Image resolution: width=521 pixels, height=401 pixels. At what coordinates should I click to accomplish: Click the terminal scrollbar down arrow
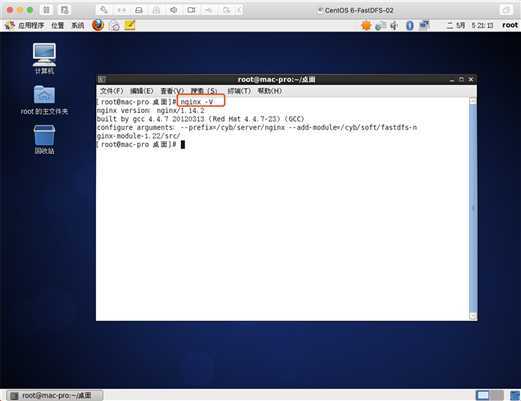click(473, 315)
